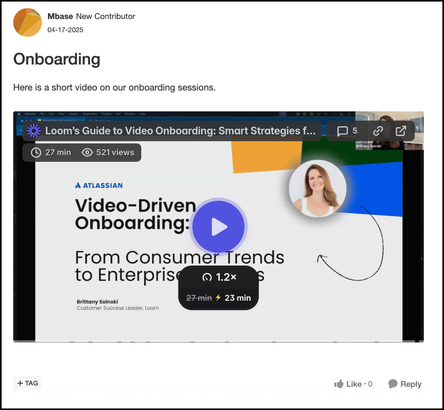The height and width of the screenshot is (410, 444).
Task: Change the 1.2× playback speed
Action: 219,277
